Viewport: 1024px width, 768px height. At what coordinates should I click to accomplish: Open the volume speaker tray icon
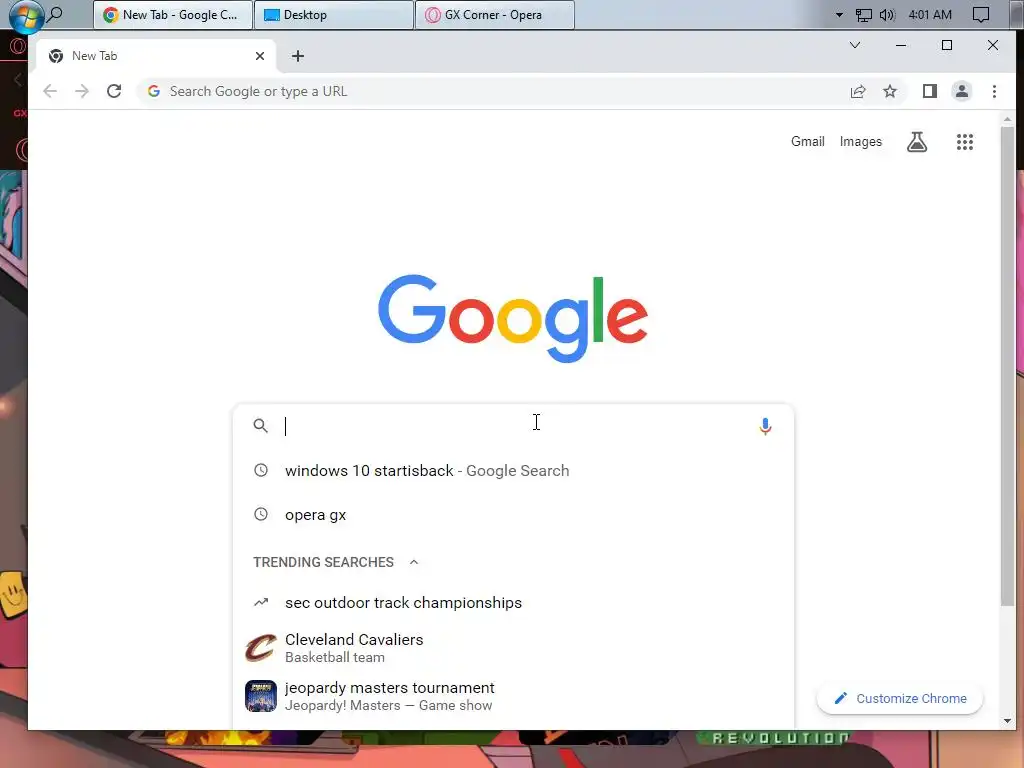click(x=887, y=15)
